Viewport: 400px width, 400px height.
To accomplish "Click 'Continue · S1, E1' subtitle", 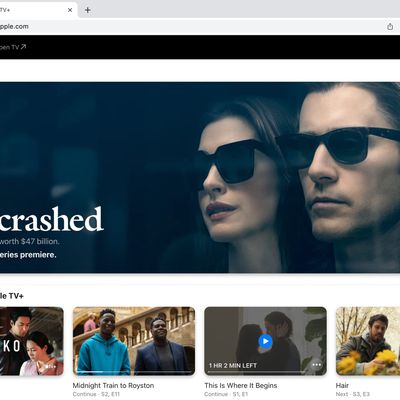I will (x=226, y=394).
